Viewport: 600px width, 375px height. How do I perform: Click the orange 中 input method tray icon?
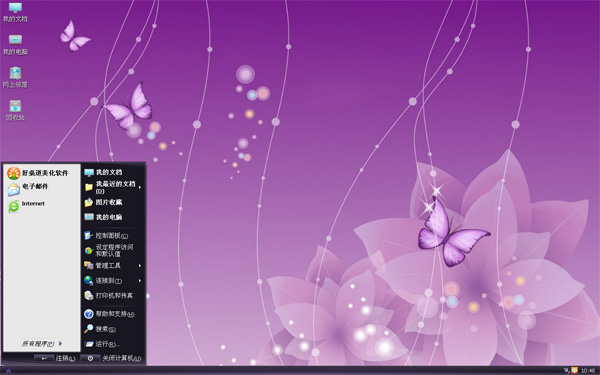click(574, 370)
